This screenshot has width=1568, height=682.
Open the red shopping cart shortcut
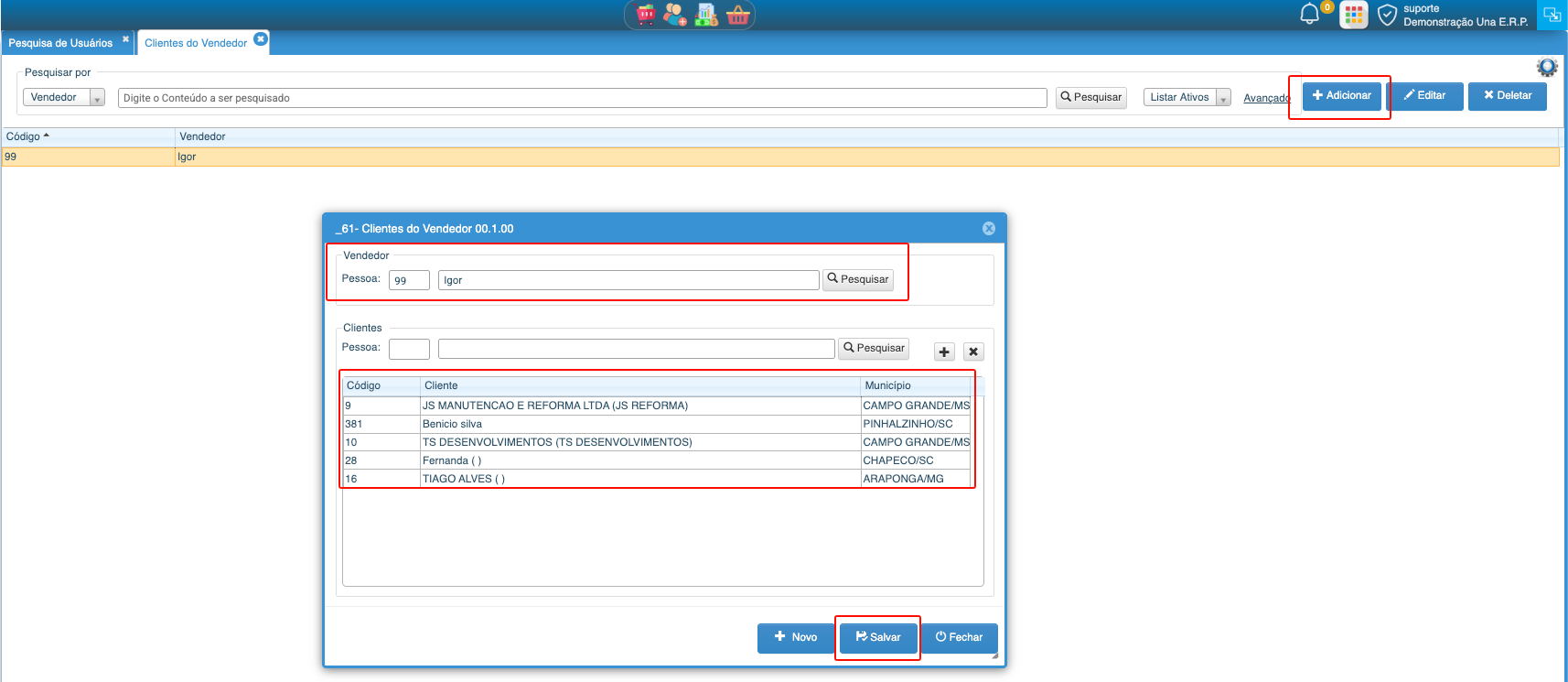point(646,15)
